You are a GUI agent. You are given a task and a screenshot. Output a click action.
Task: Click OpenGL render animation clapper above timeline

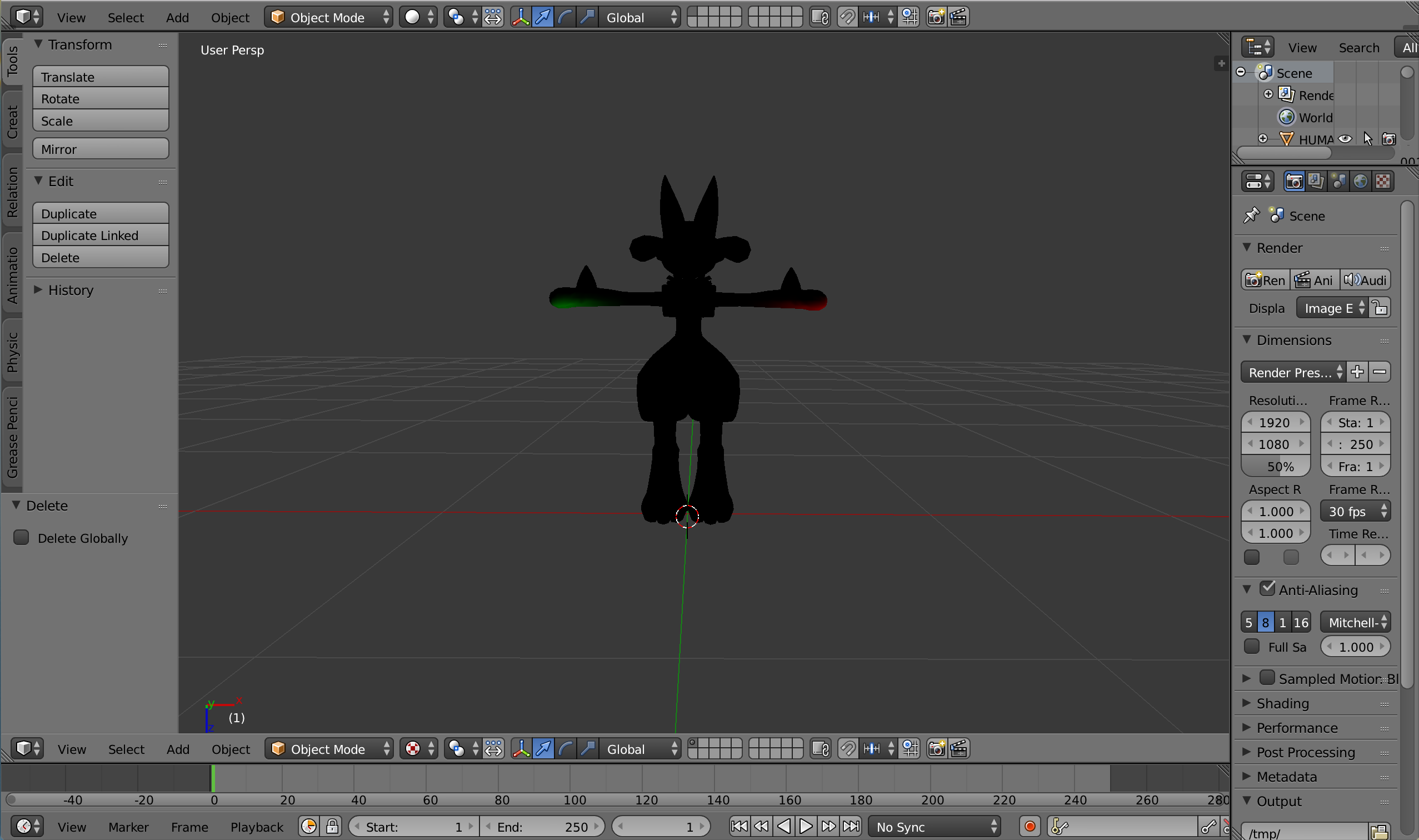coord(959,749)
